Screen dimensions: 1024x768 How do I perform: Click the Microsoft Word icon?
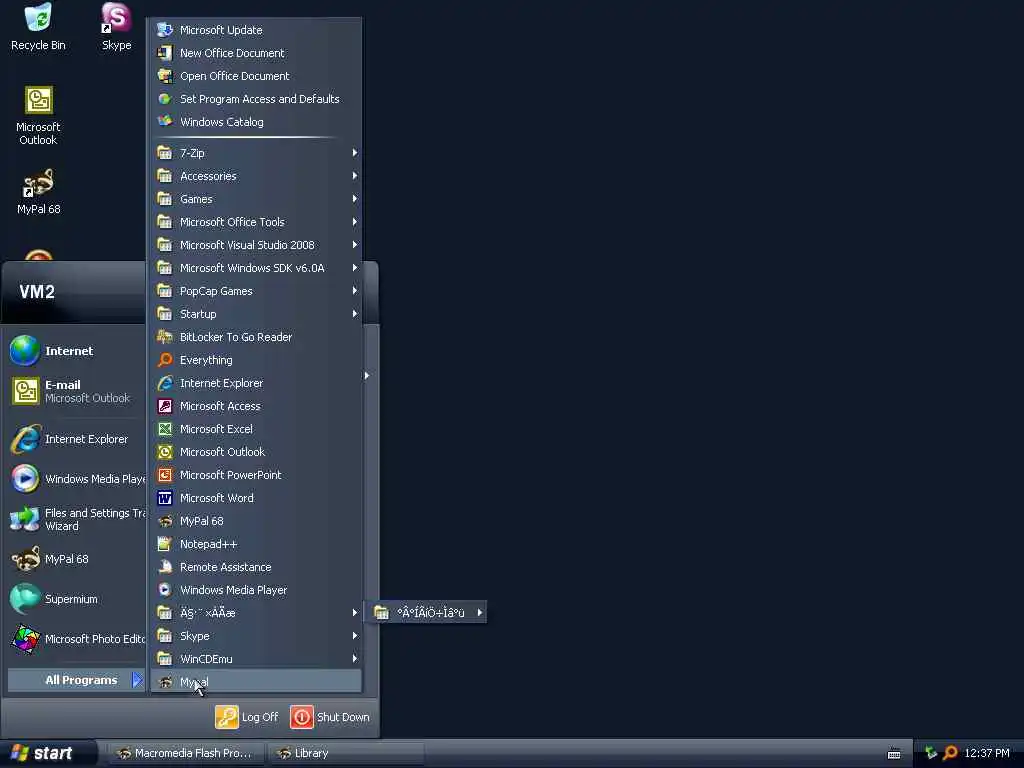(x=165, y=498)
